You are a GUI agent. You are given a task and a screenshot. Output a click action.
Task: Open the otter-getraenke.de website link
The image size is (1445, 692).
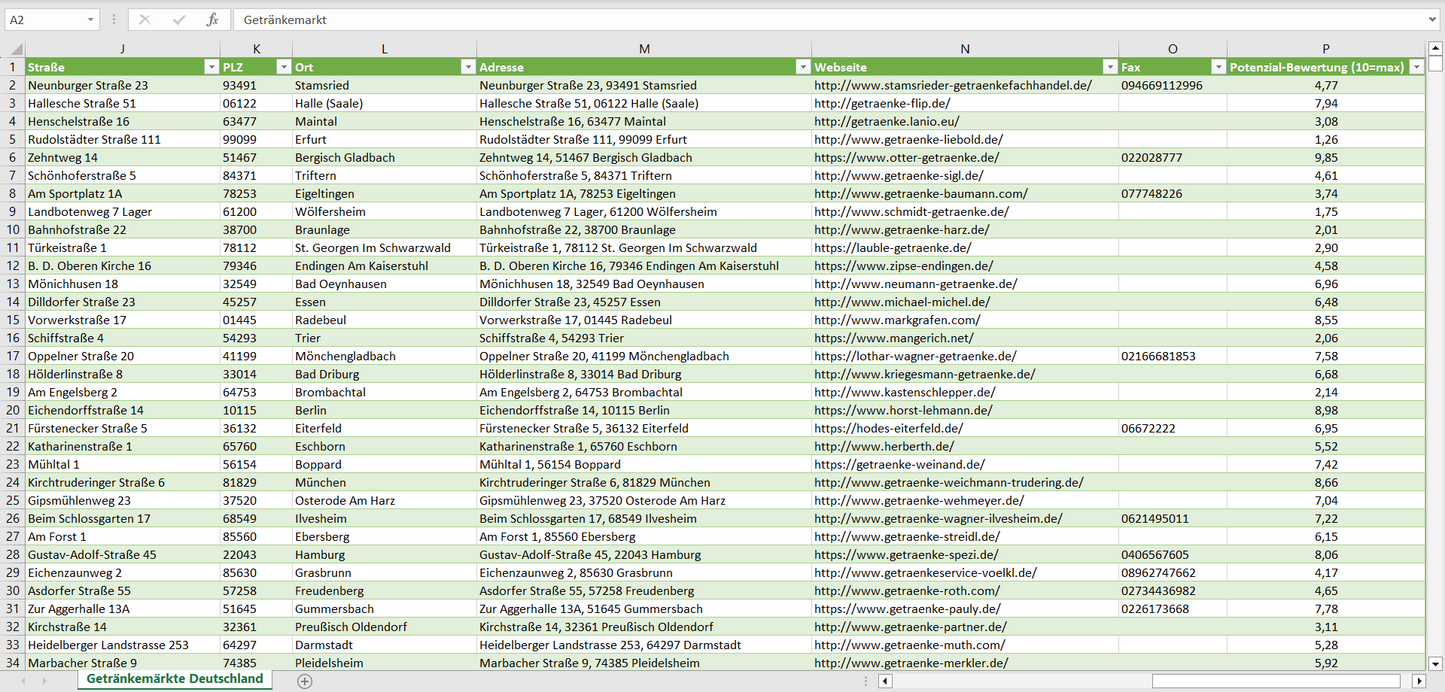pos(906,158)
